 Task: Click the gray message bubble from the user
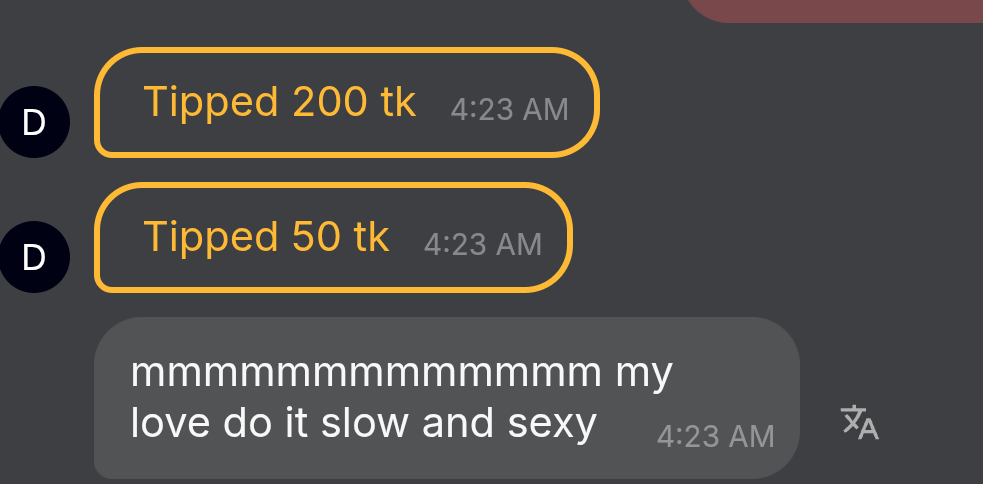447,398
